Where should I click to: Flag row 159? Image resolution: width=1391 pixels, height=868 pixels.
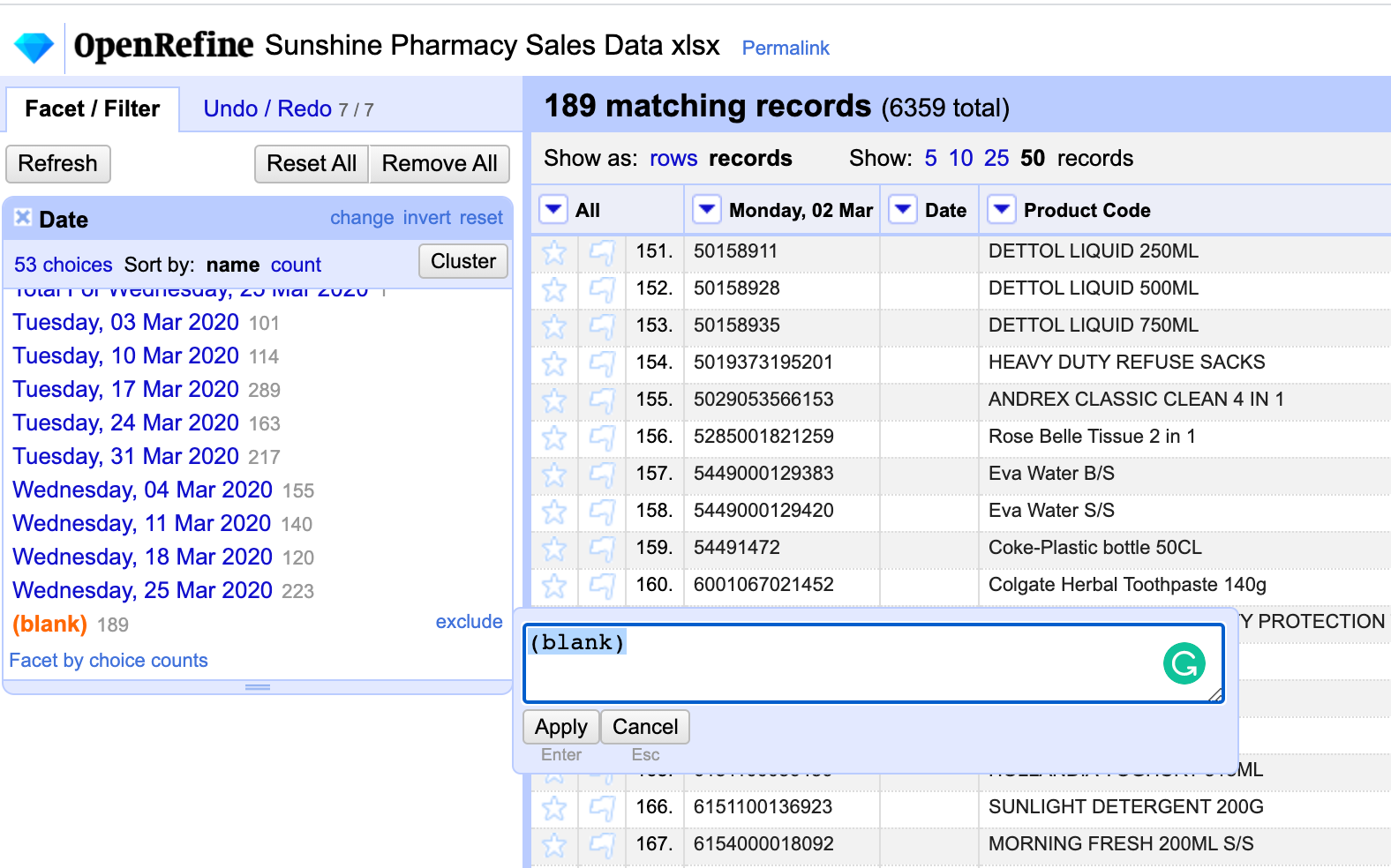[602, 549]
